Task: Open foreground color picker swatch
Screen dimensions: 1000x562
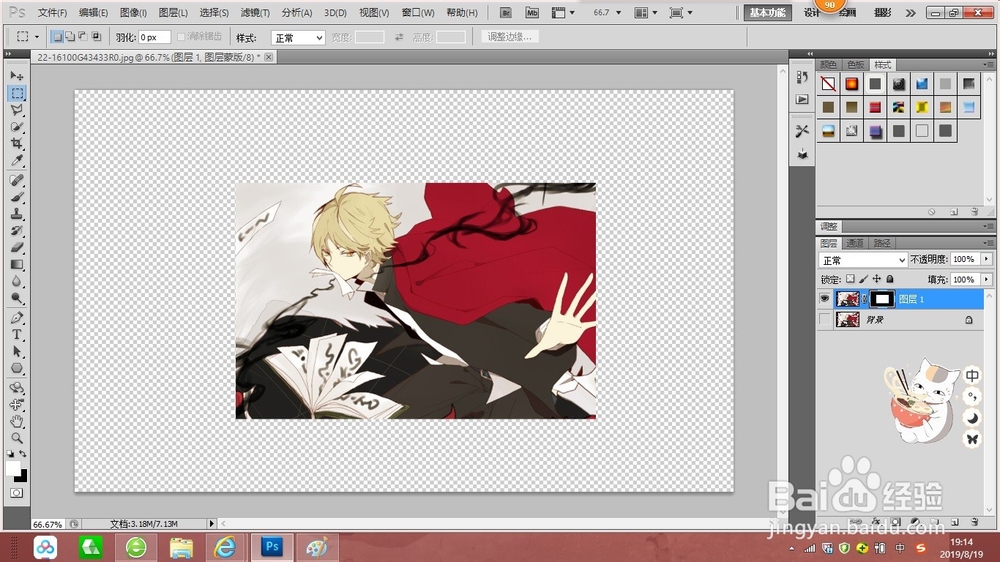Action: pos(11,468)
